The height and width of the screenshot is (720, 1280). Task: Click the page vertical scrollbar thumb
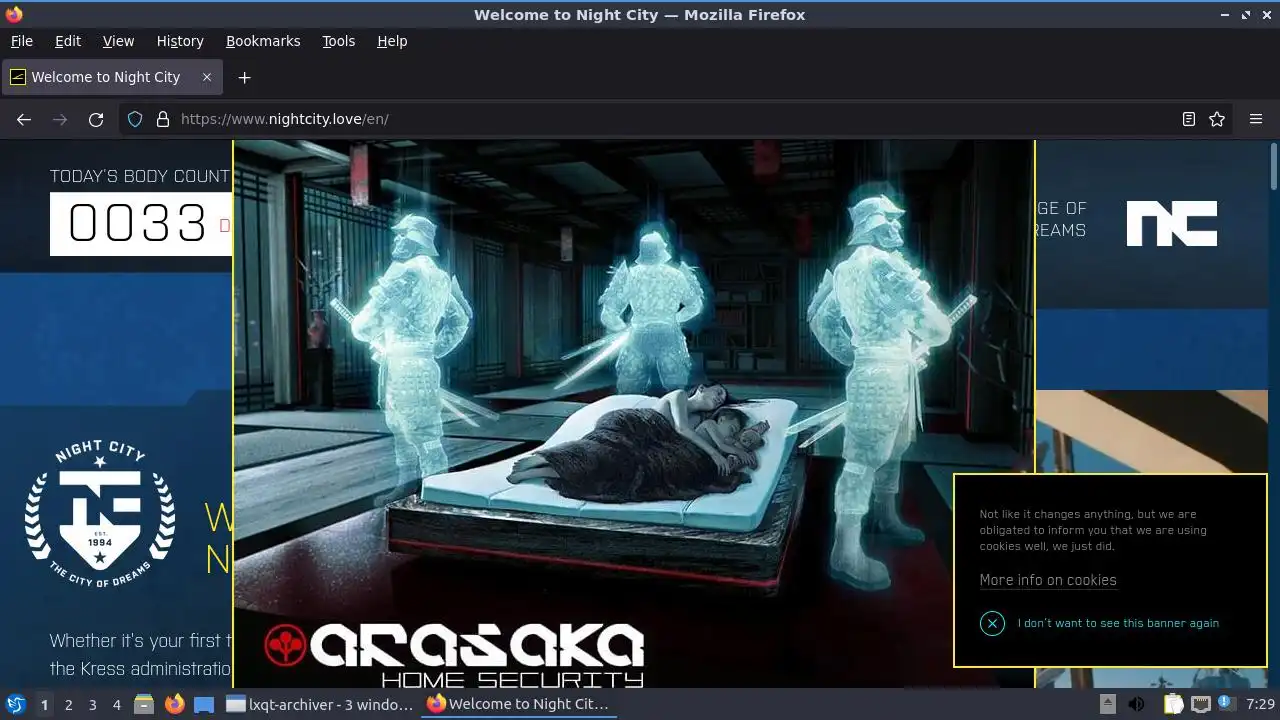(1274, 166)
